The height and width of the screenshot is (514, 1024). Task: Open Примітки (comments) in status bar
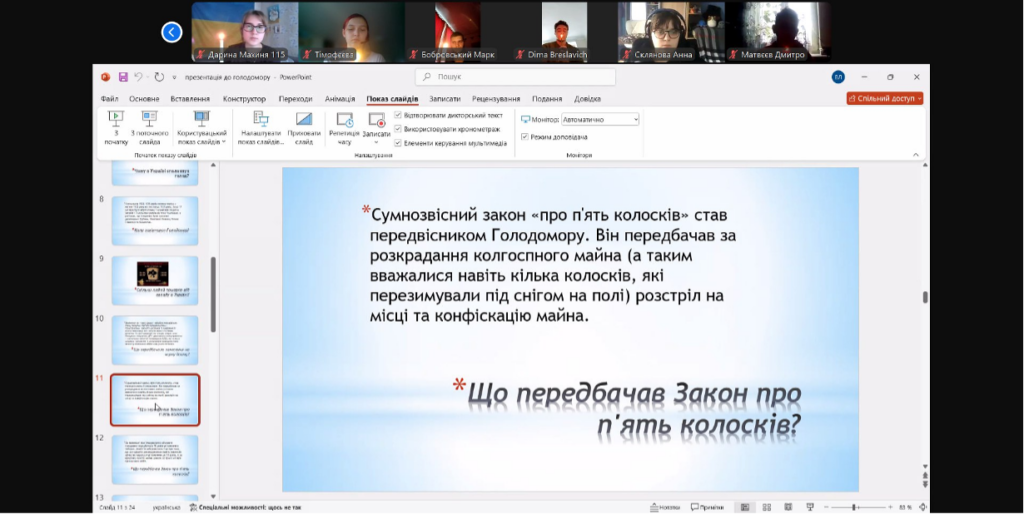click(x=707, y=507)
